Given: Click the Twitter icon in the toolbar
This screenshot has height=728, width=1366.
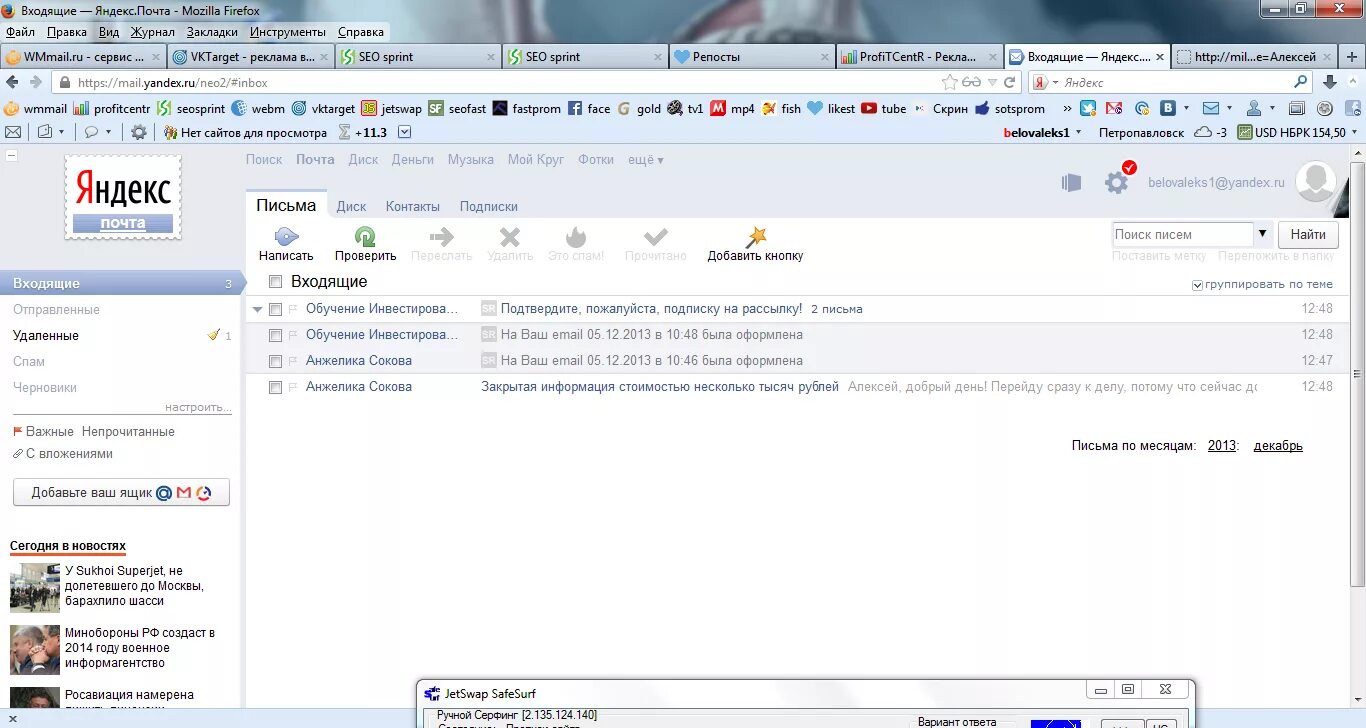Looking at the screenshot, I should (1087, 108).
